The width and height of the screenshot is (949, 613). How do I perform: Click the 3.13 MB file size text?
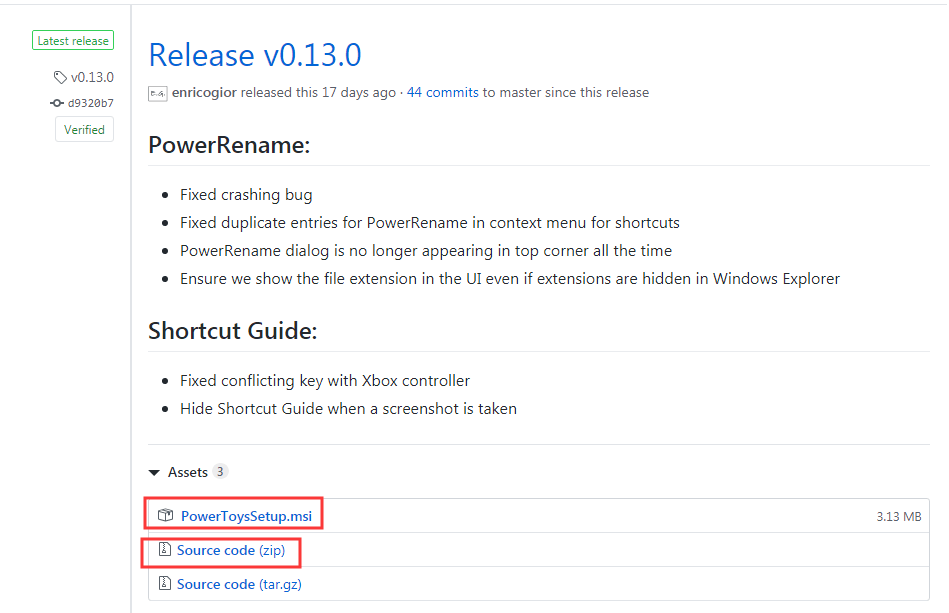click(x=899, y=517)
